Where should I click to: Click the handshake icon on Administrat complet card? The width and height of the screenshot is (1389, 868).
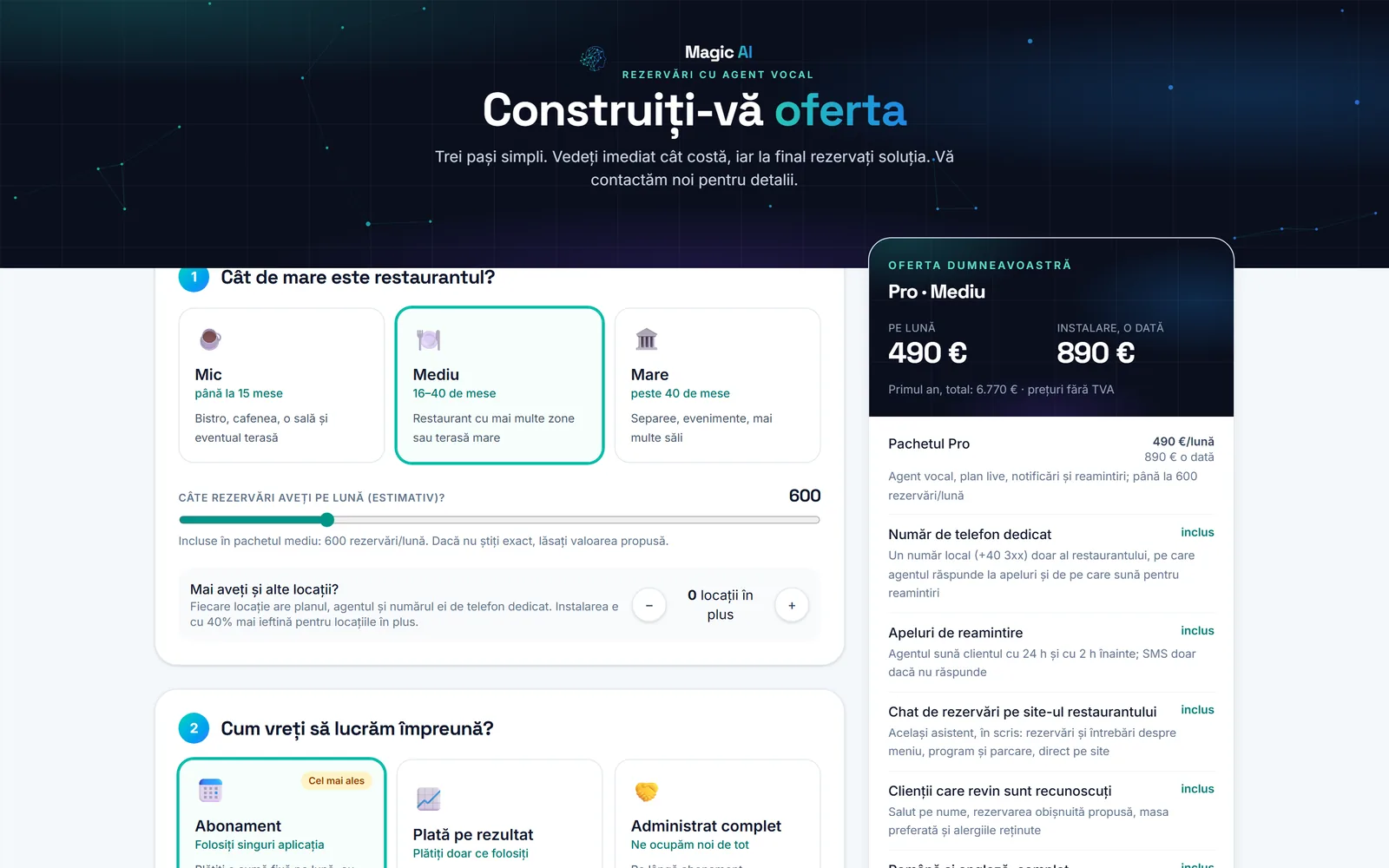647,792
